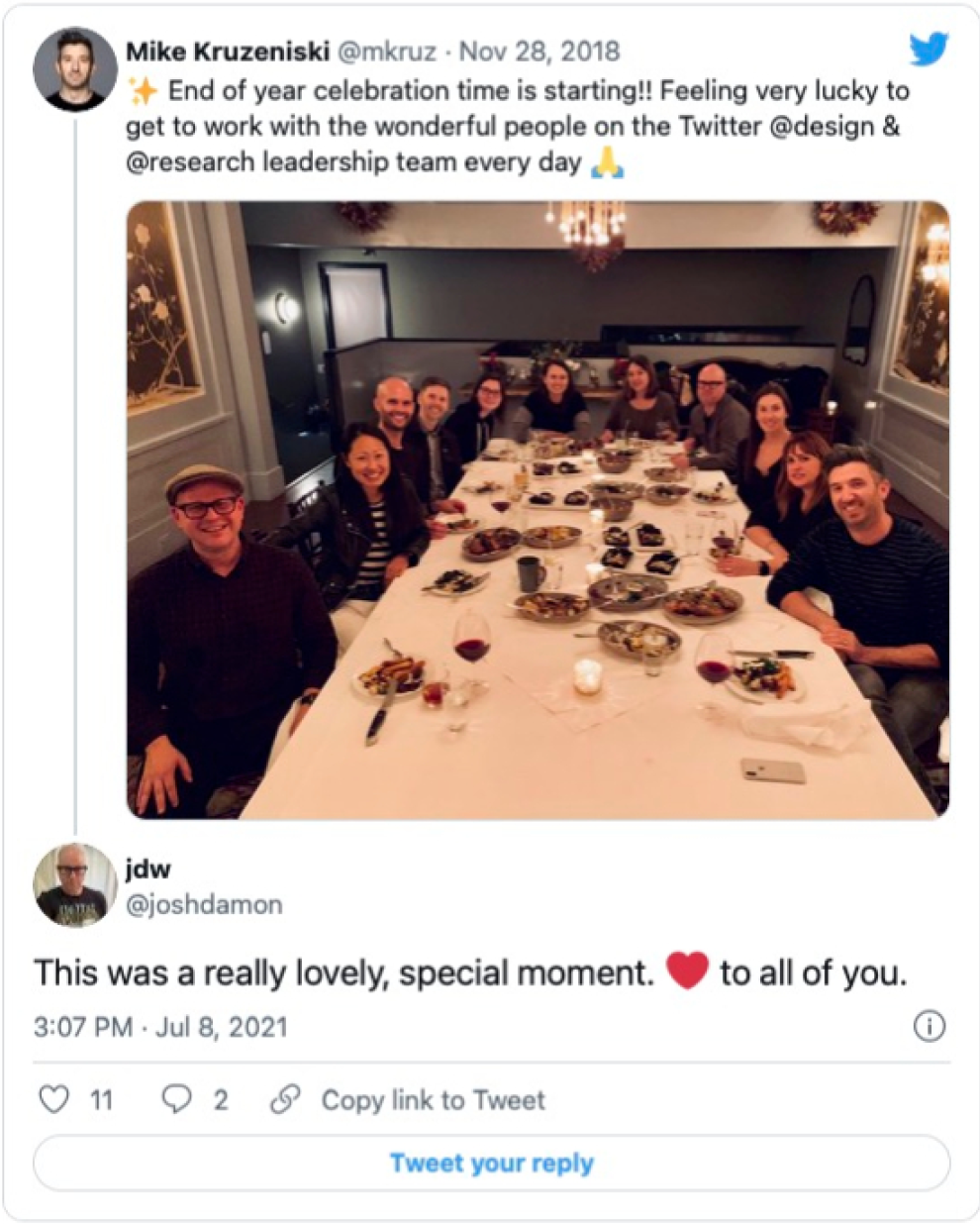Open replies via the speech bubble icon
This screenshot has width=980, height=1224.
click(x=177, y=1099)
